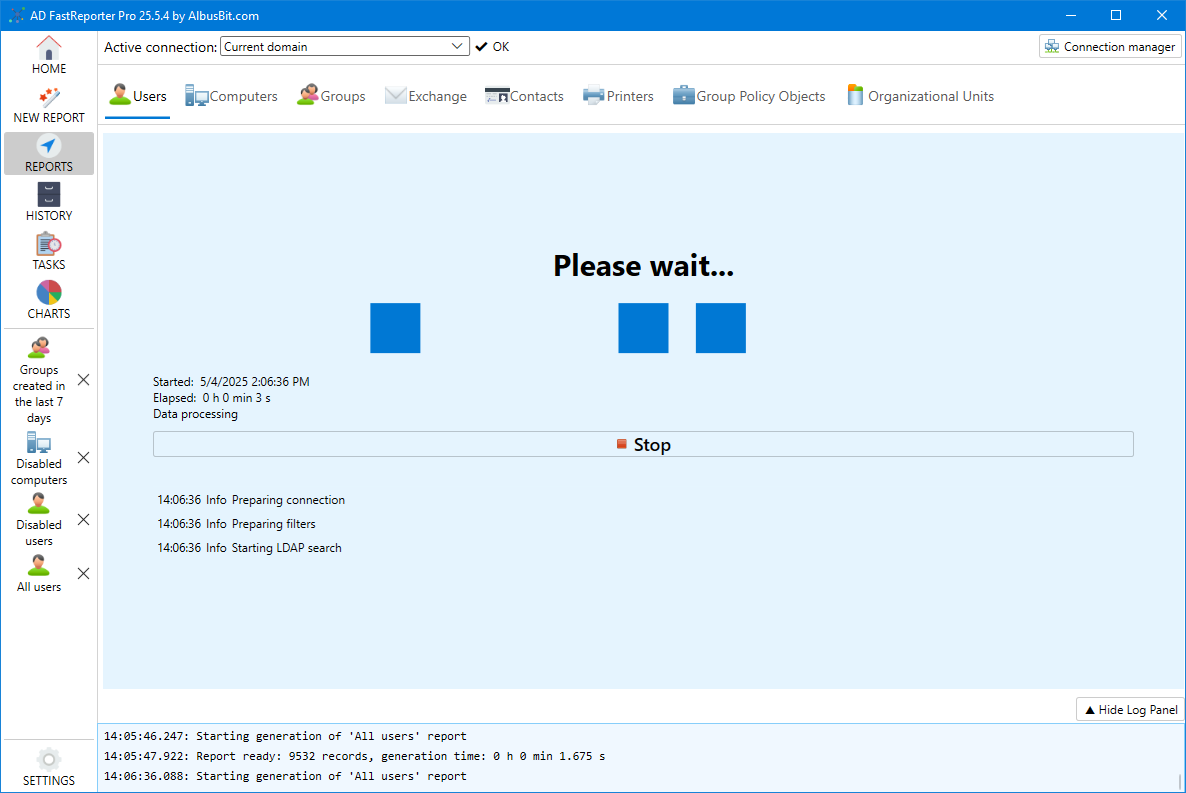The height and width of the screenshot is (793, 1186).
Task: Open the NEW REPORT wizard
Action: [x=48, y=105]
